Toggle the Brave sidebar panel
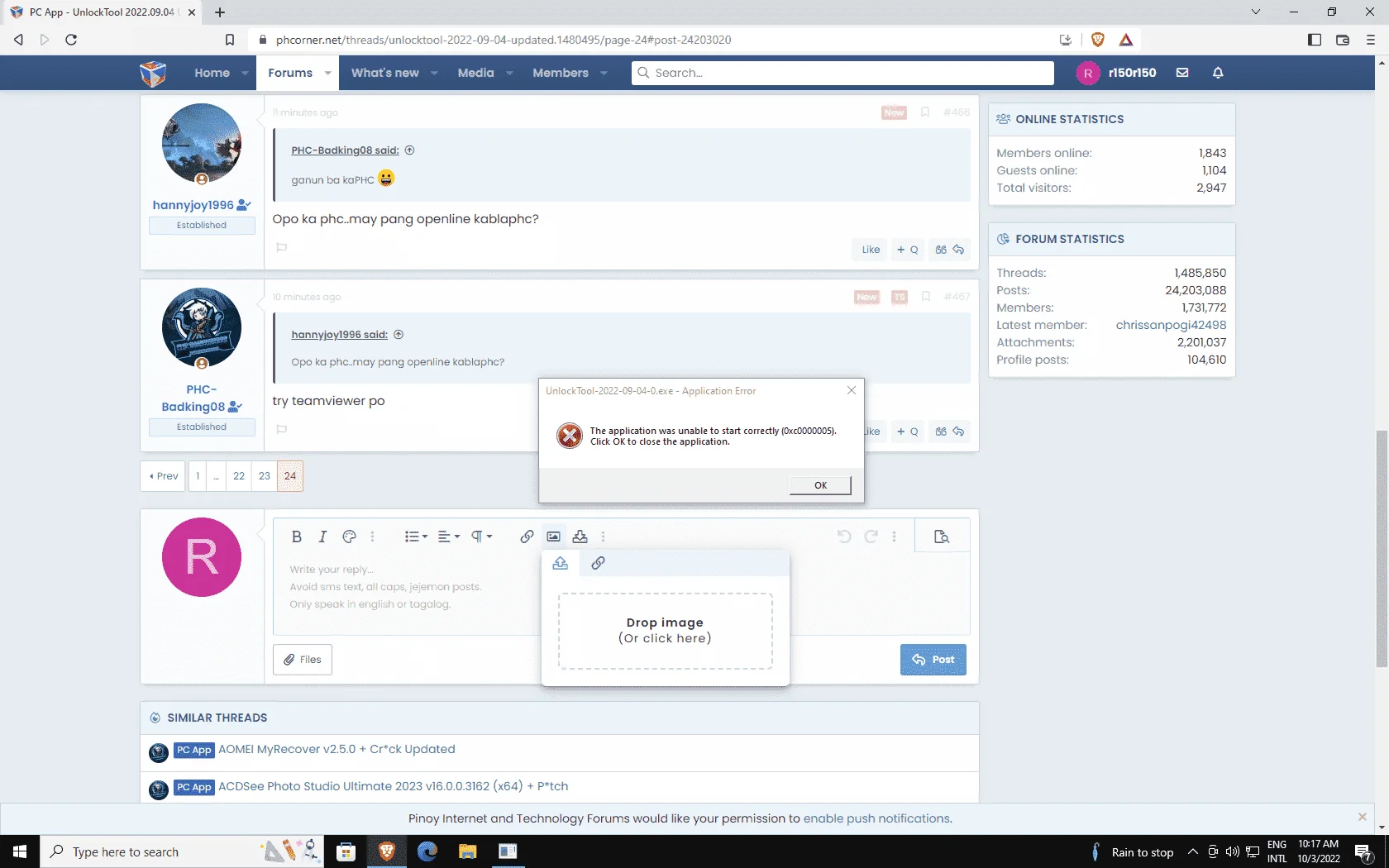The width and height of the screenshot is (1389, 868). [1315, 40]
